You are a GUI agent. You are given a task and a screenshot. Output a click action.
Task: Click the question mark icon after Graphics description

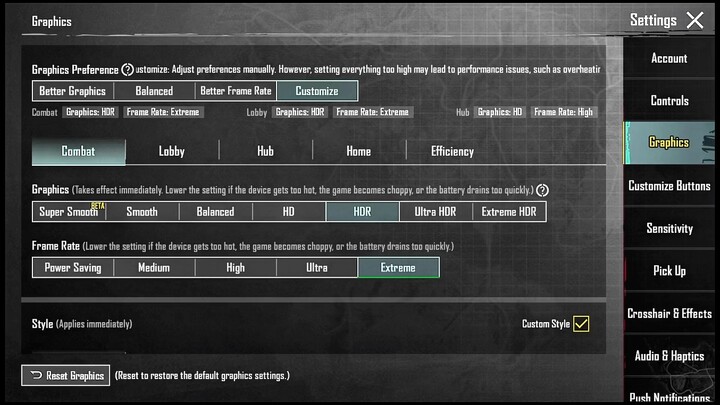[x=542, y=190]
